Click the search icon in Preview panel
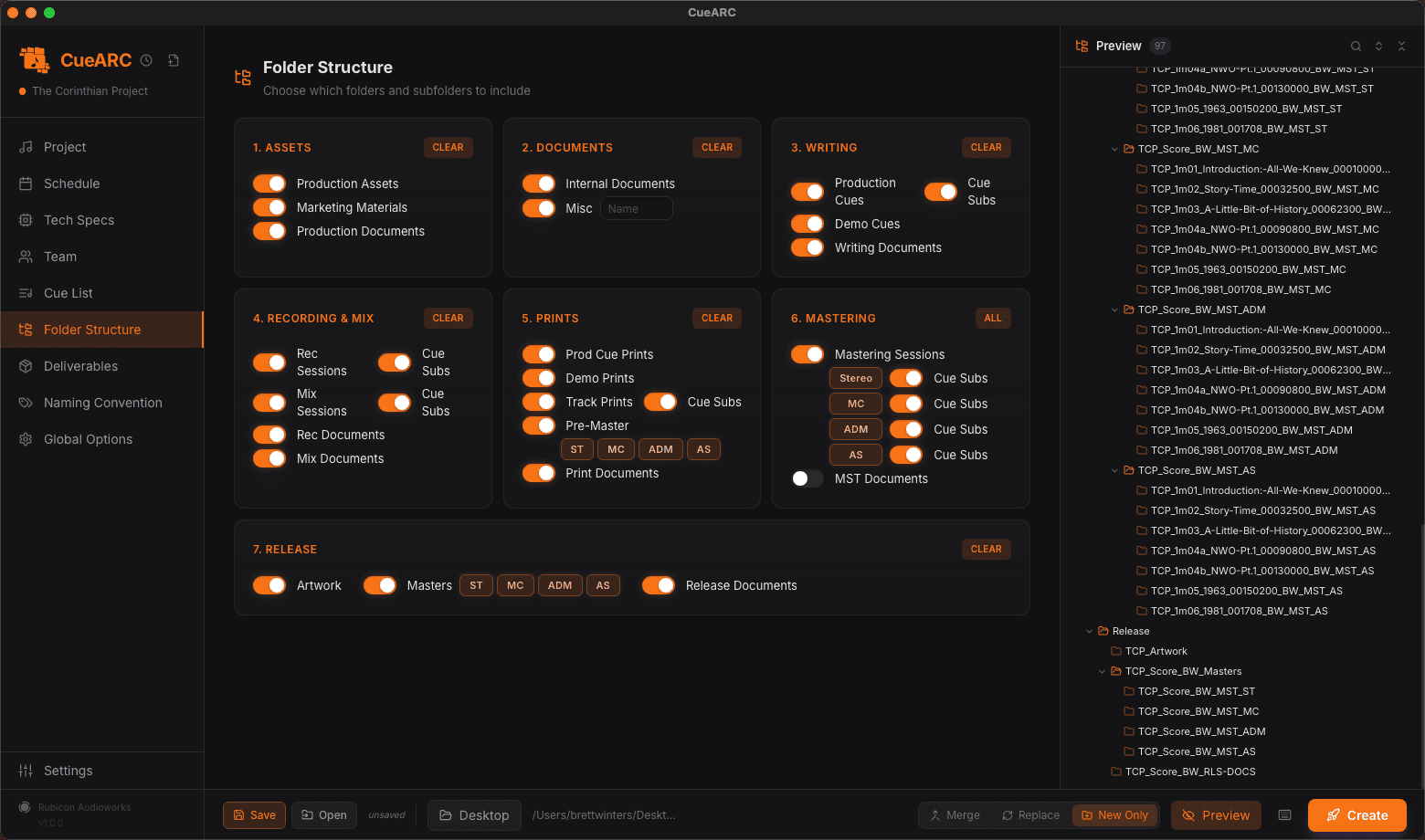1425x840 pixels. [x=1356, y=47]
